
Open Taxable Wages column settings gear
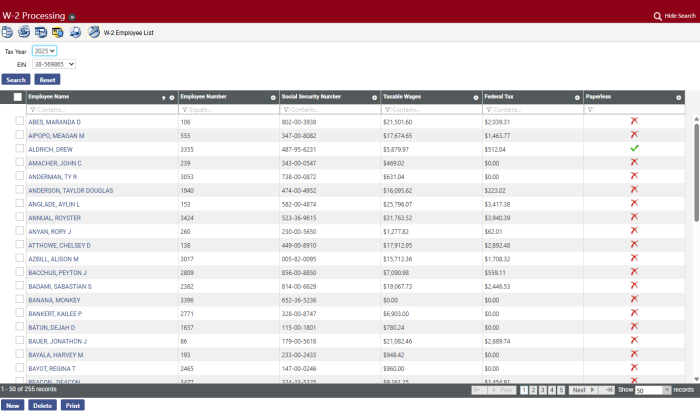(x=475, y=97)
